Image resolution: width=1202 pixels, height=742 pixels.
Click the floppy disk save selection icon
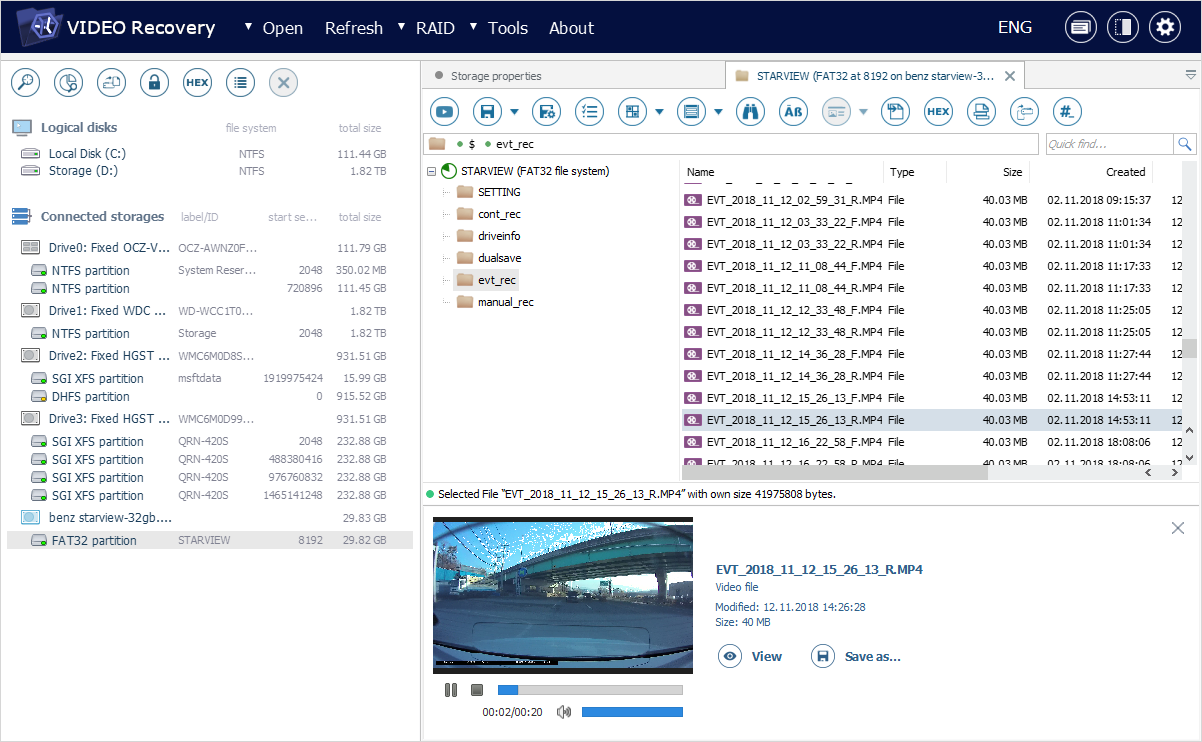pos(487,111)
